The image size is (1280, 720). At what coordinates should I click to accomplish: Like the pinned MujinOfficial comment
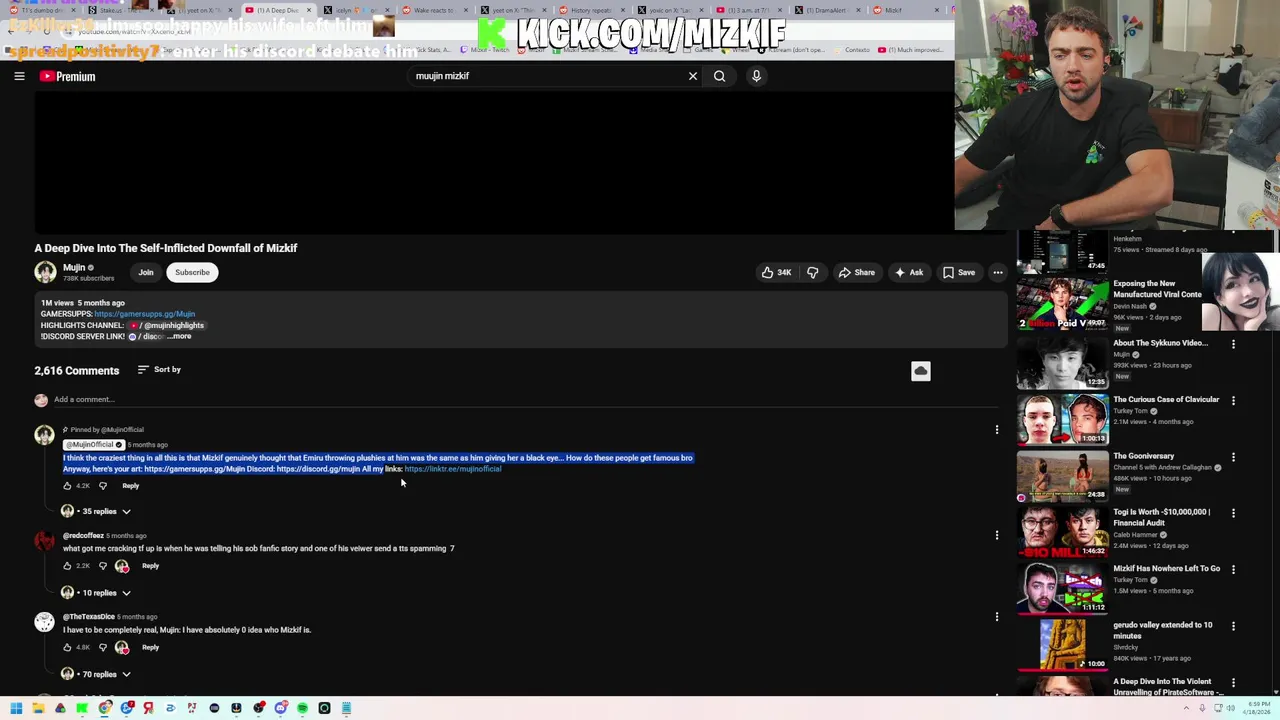[x=67, y=486]
